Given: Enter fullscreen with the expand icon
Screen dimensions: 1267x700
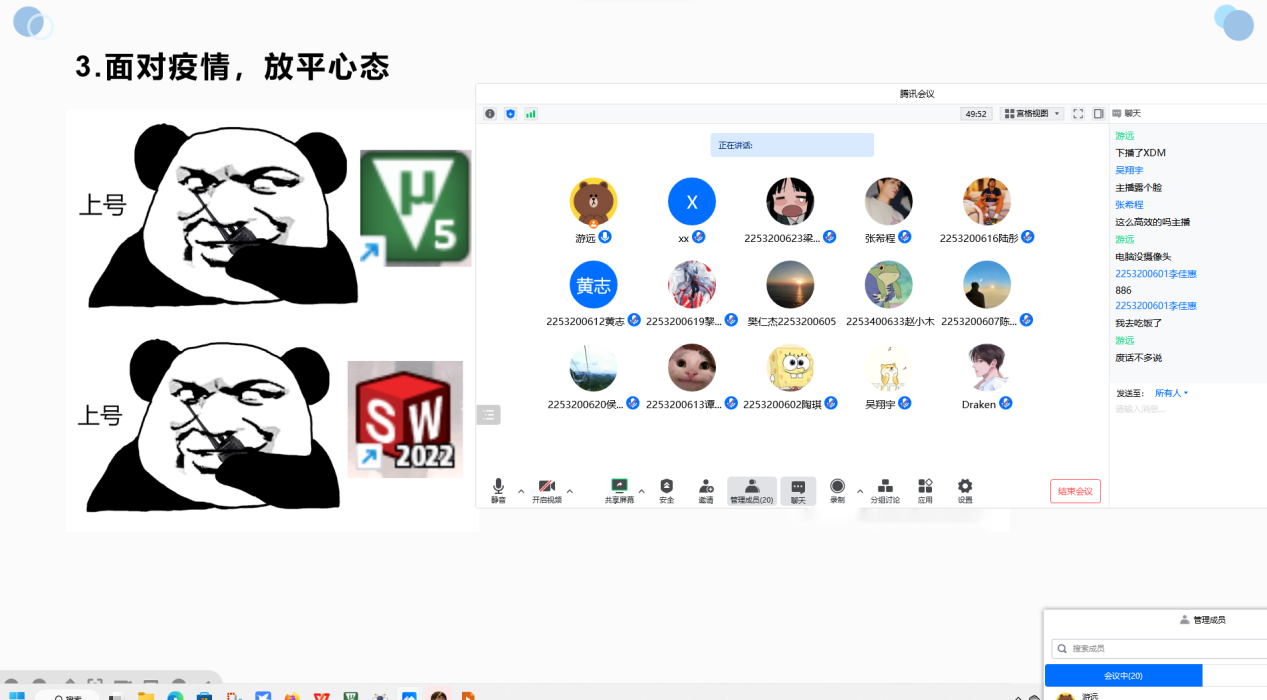Looking at the screenshot, I should (1078, 114).
